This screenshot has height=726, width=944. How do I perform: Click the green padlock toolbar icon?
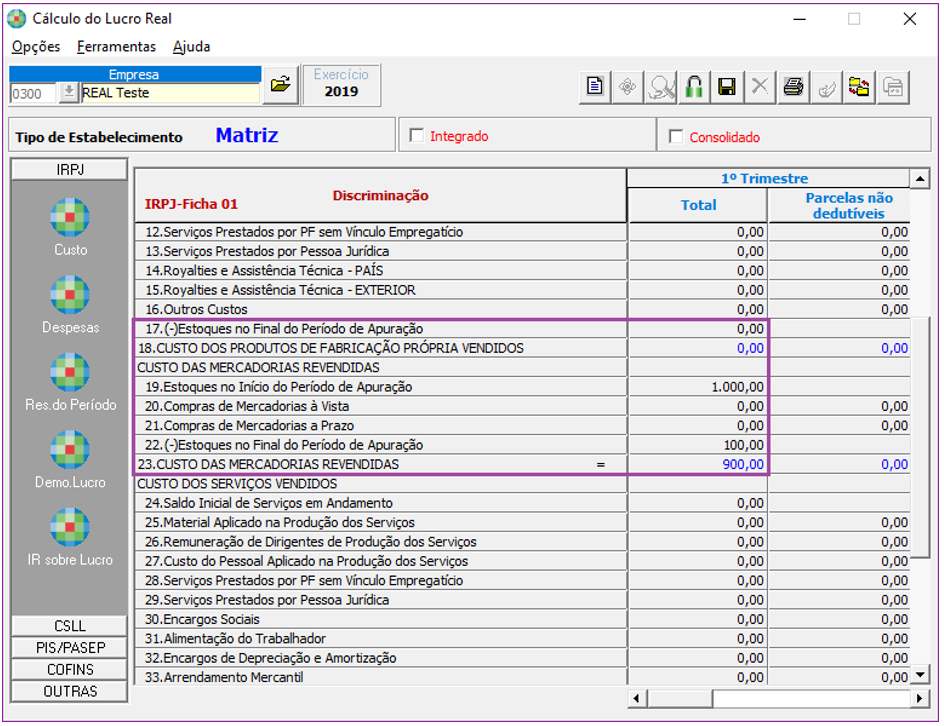pos(694,87)
